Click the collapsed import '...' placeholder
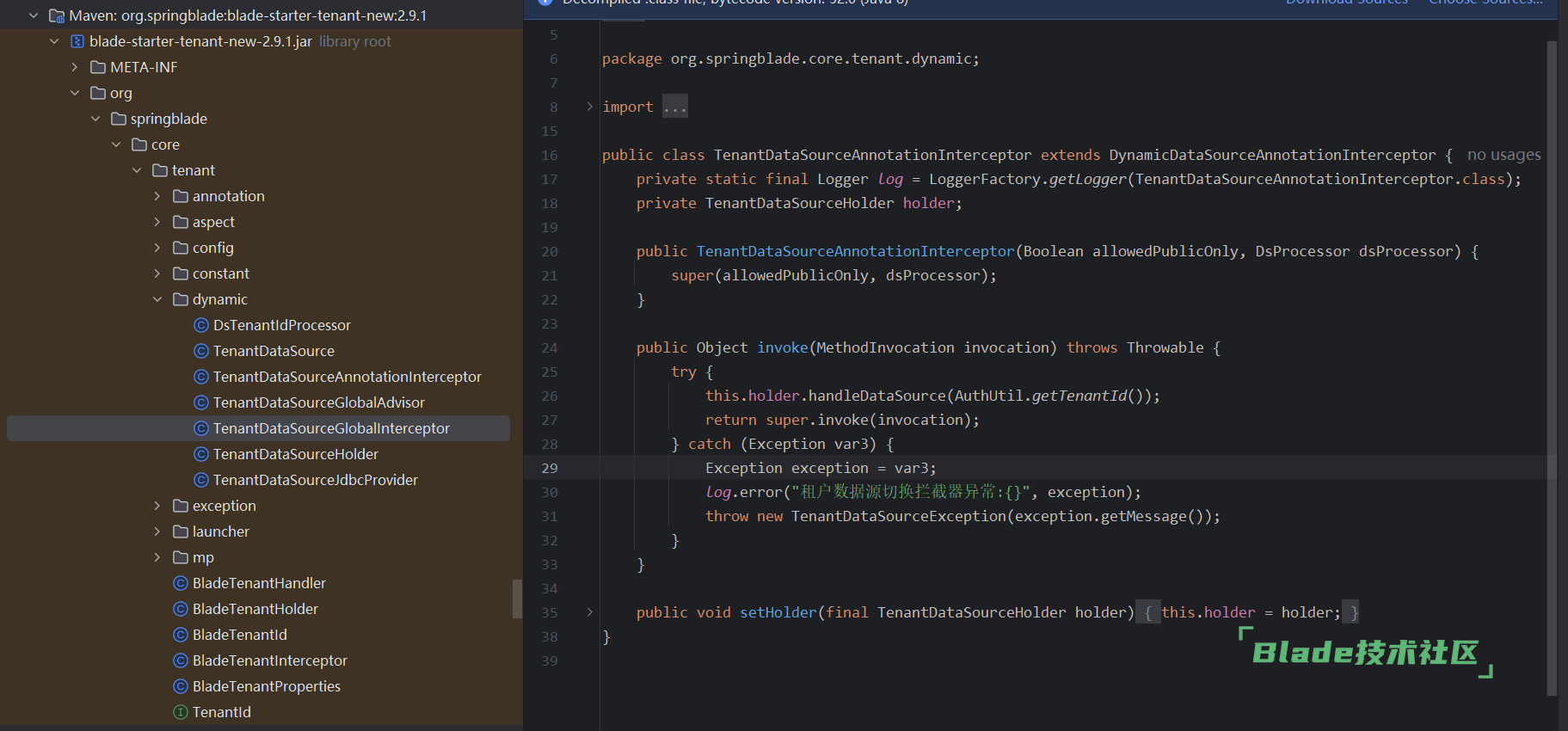This screenshot has width=1568, height=731. click(x=675, y=107)
